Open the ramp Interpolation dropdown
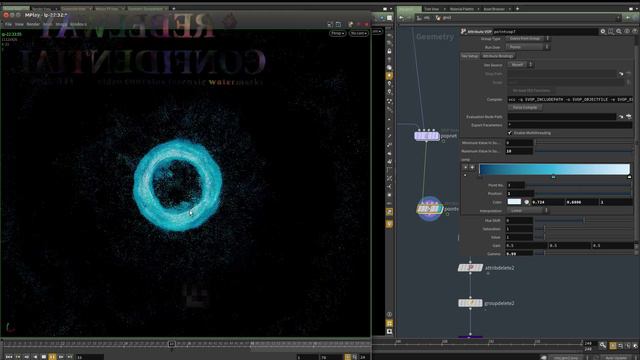 click(527, 211)
